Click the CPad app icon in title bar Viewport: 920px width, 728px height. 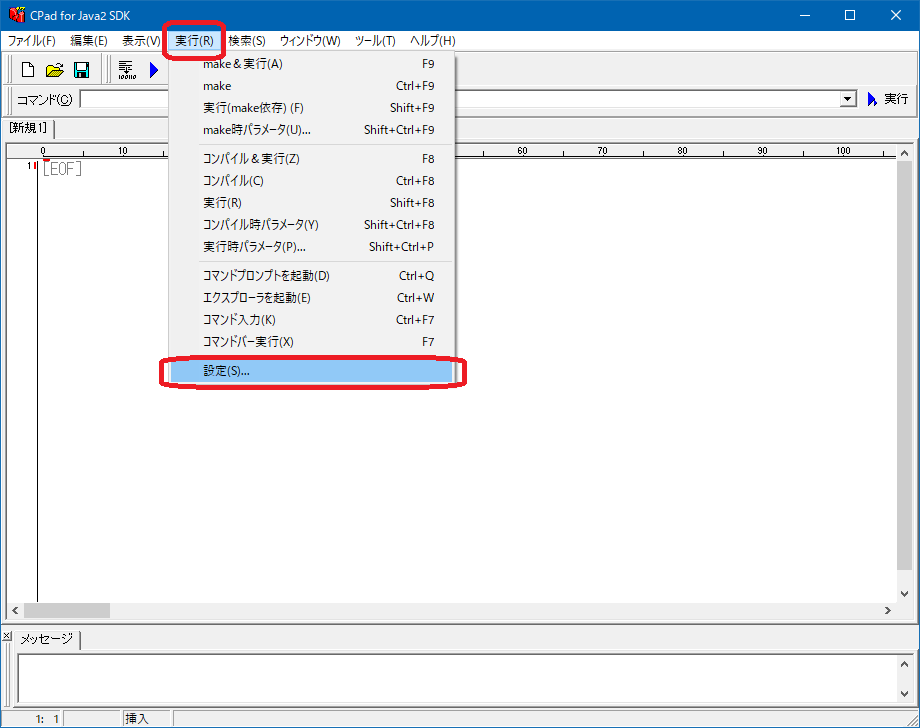[16, 15]
